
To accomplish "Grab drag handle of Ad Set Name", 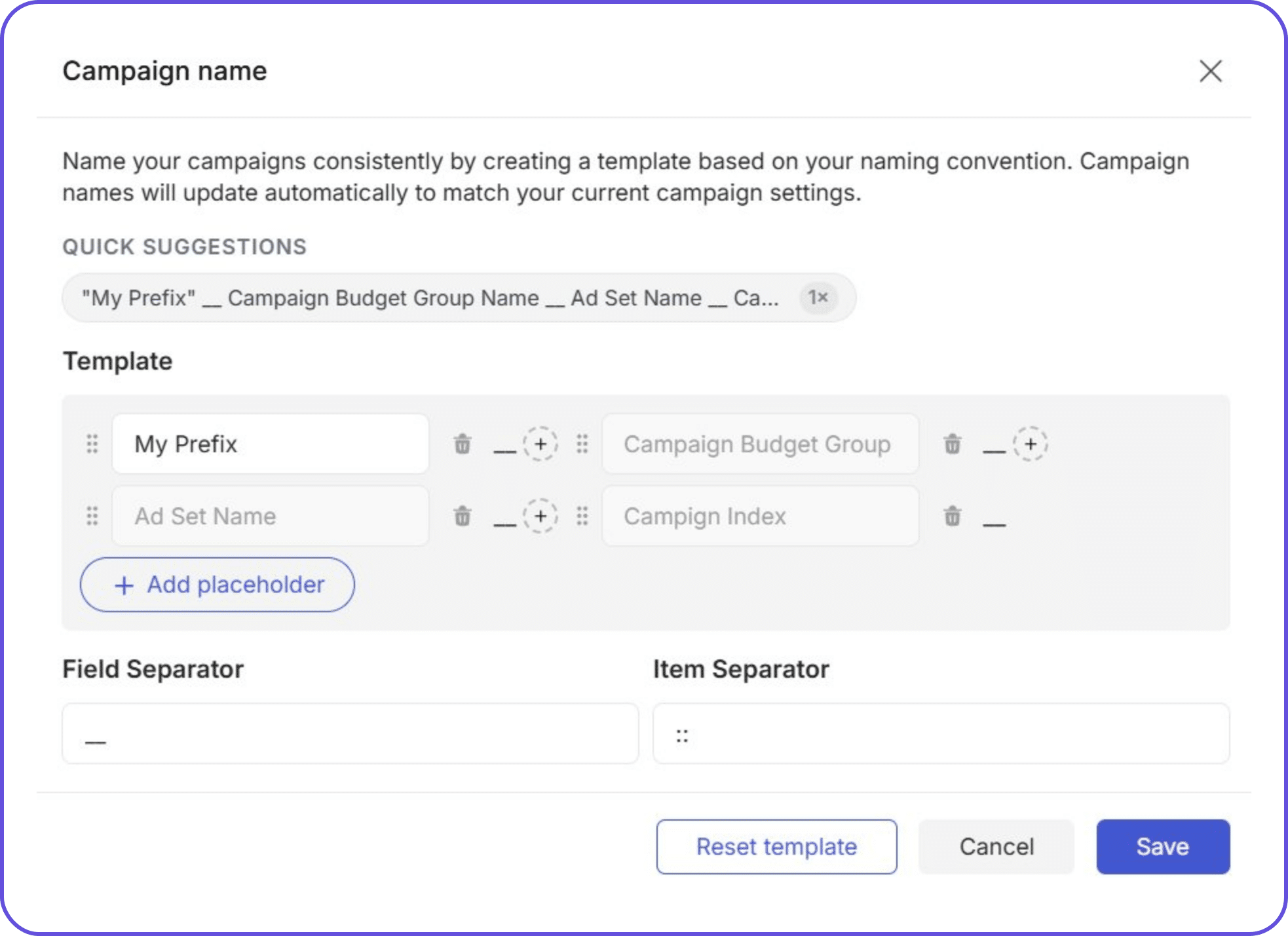I will point(92,516).
